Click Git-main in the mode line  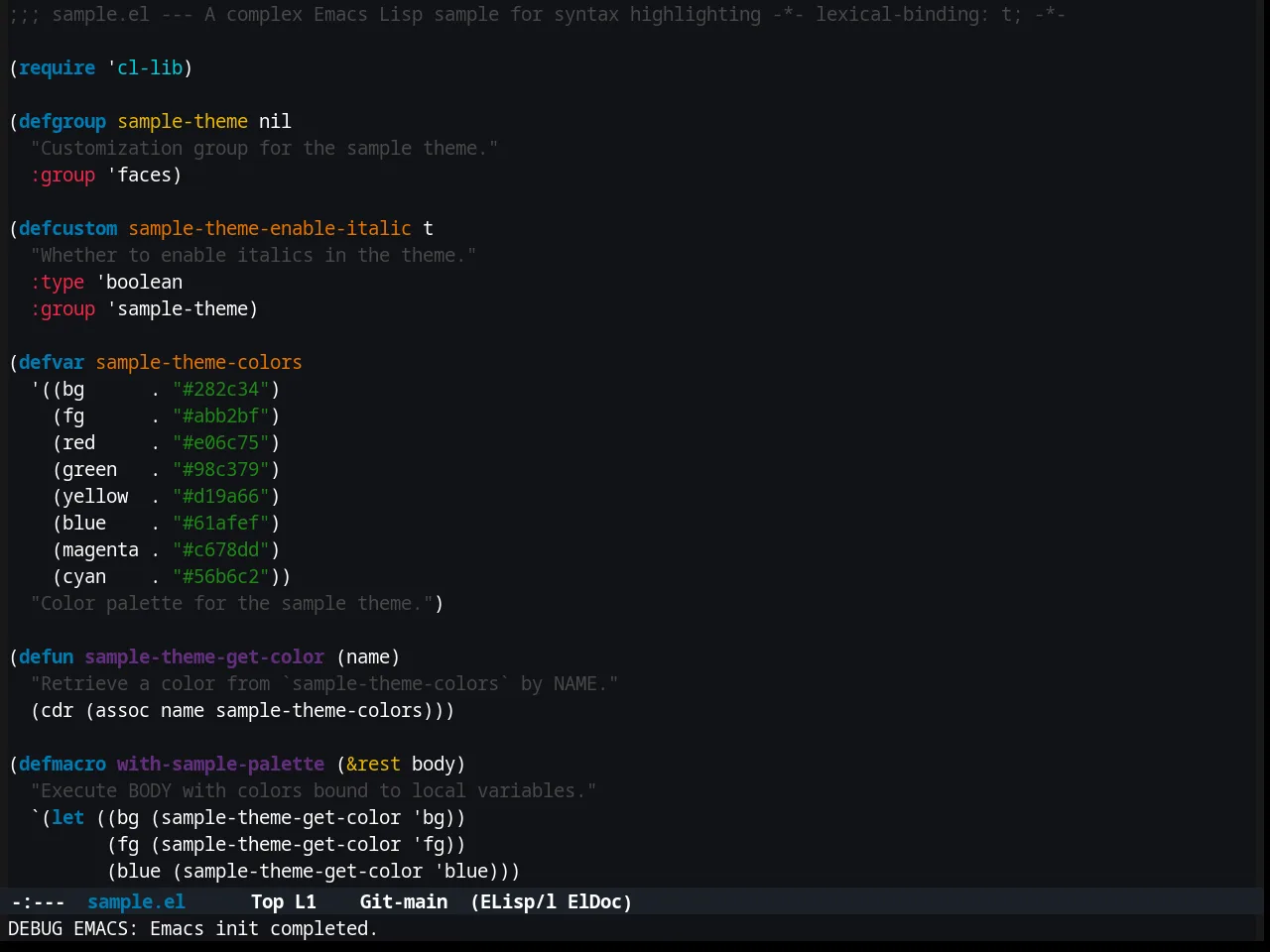click(403, 901)
